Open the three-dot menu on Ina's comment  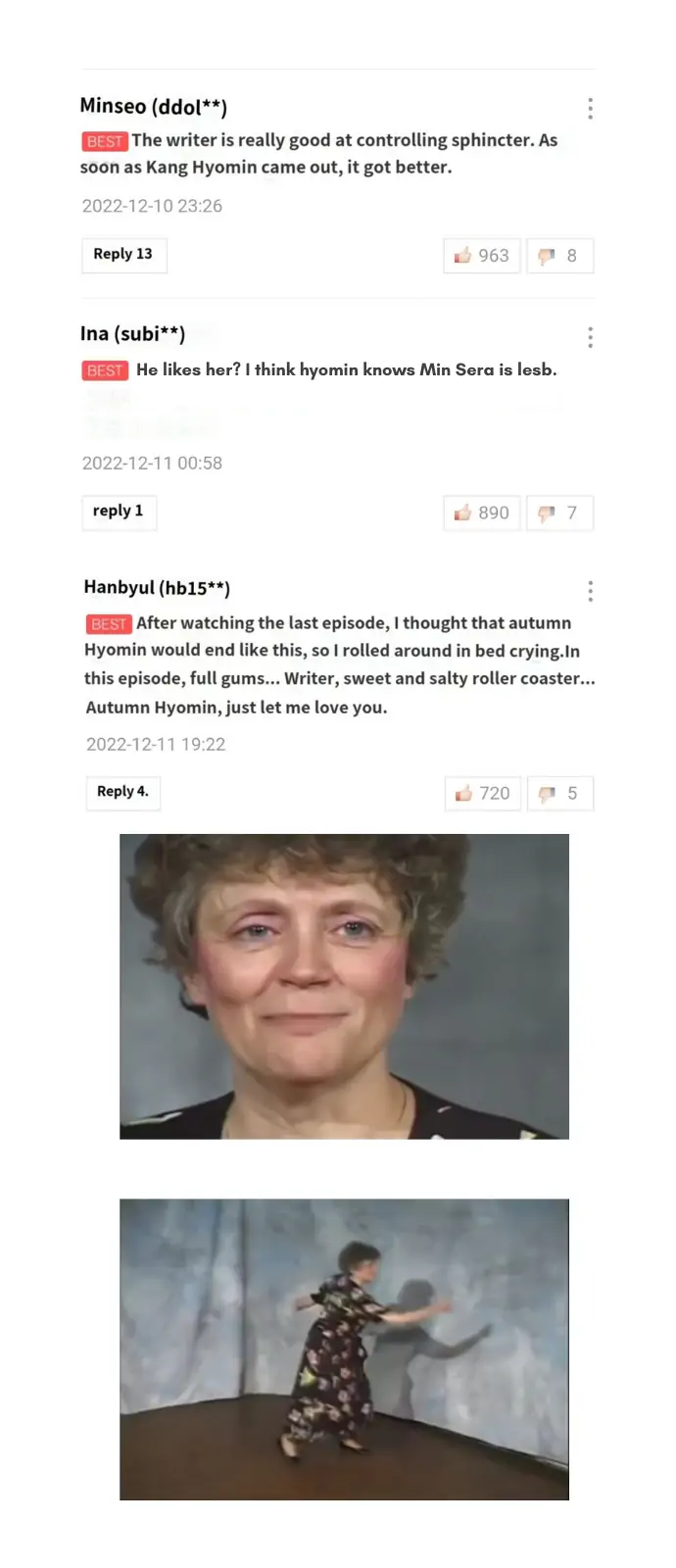[x=590, y=337]
